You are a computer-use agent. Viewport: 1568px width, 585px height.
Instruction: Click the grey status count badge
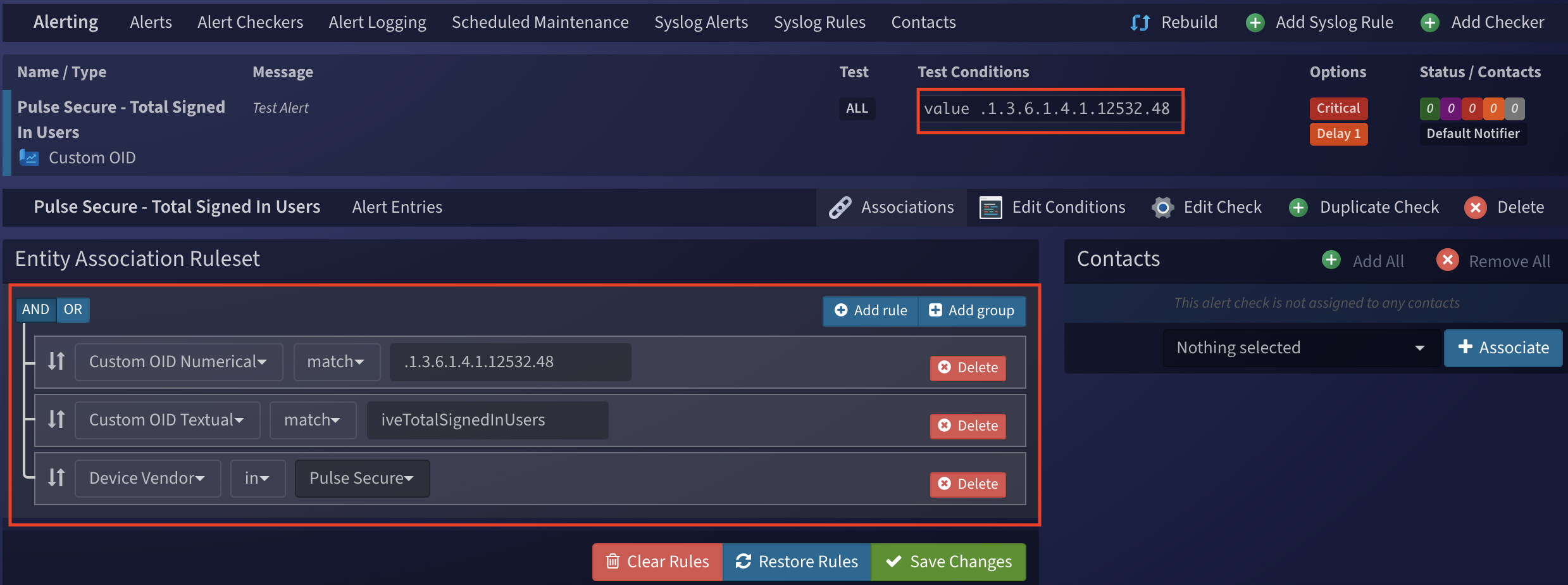(x=1514, y=108)
